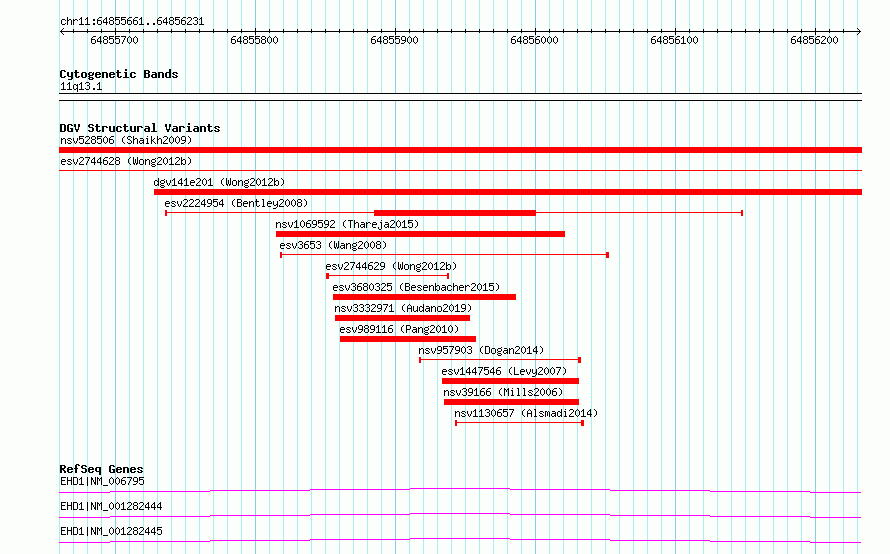This screenshot has width=890, height=554.
Task: Select the EHD1|NM_001282444 transcript
Action: tap(460, 515)
